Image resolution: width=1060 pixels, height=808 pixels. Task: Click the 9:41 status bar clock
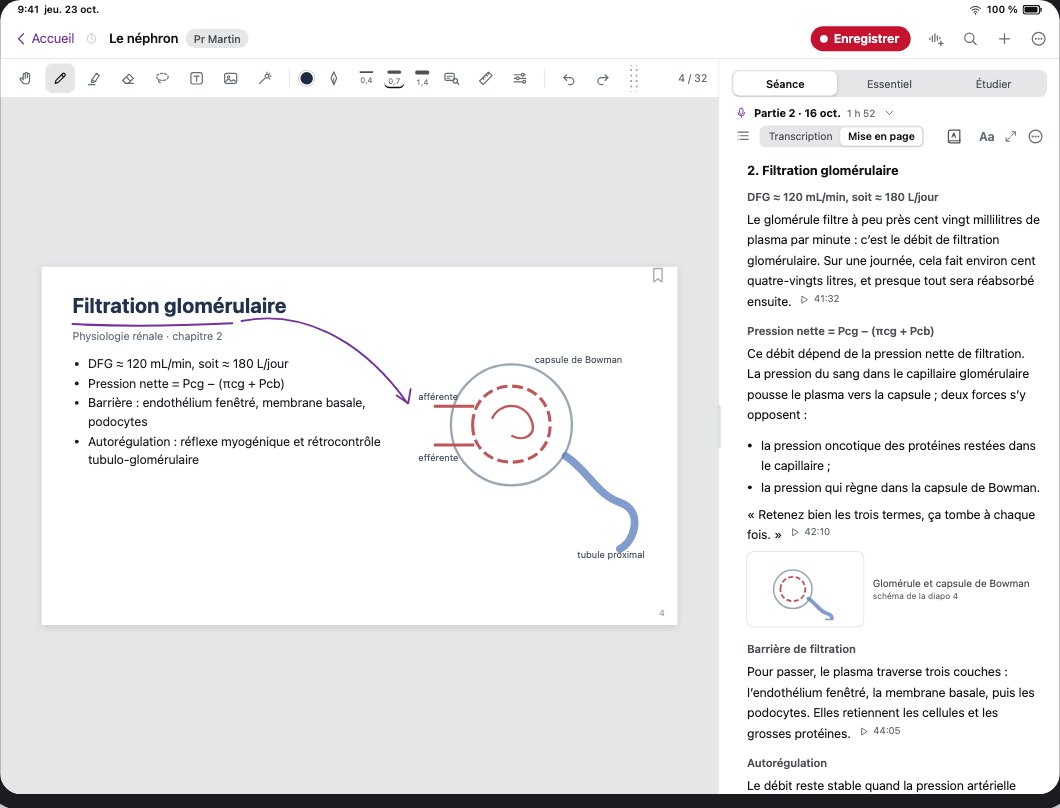click(x=29, y=9)
